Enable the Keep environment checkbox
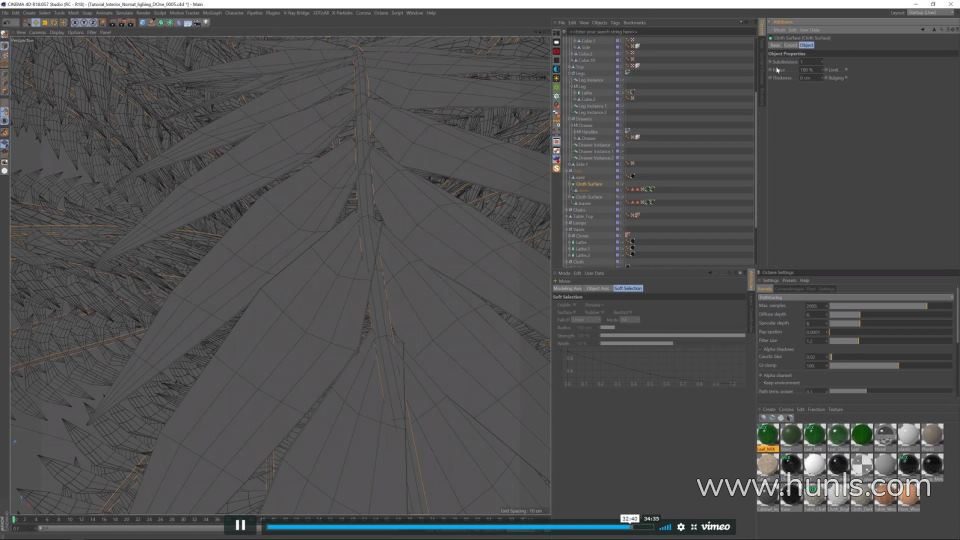Screen dimensions: 960x540 coord(761,382)
